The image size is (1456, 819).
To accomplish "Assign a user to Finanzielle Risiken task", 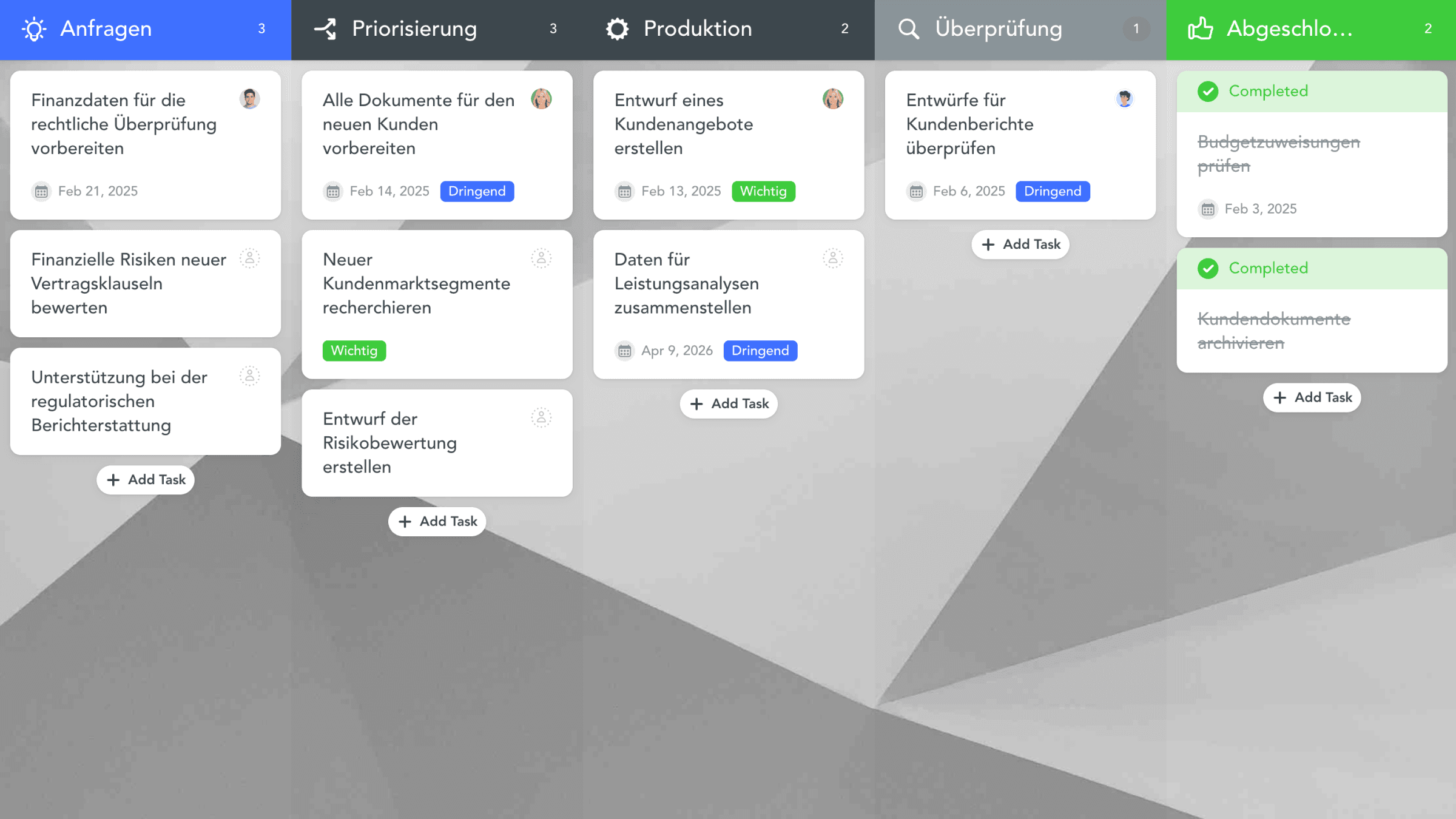I will click(249, 258).
